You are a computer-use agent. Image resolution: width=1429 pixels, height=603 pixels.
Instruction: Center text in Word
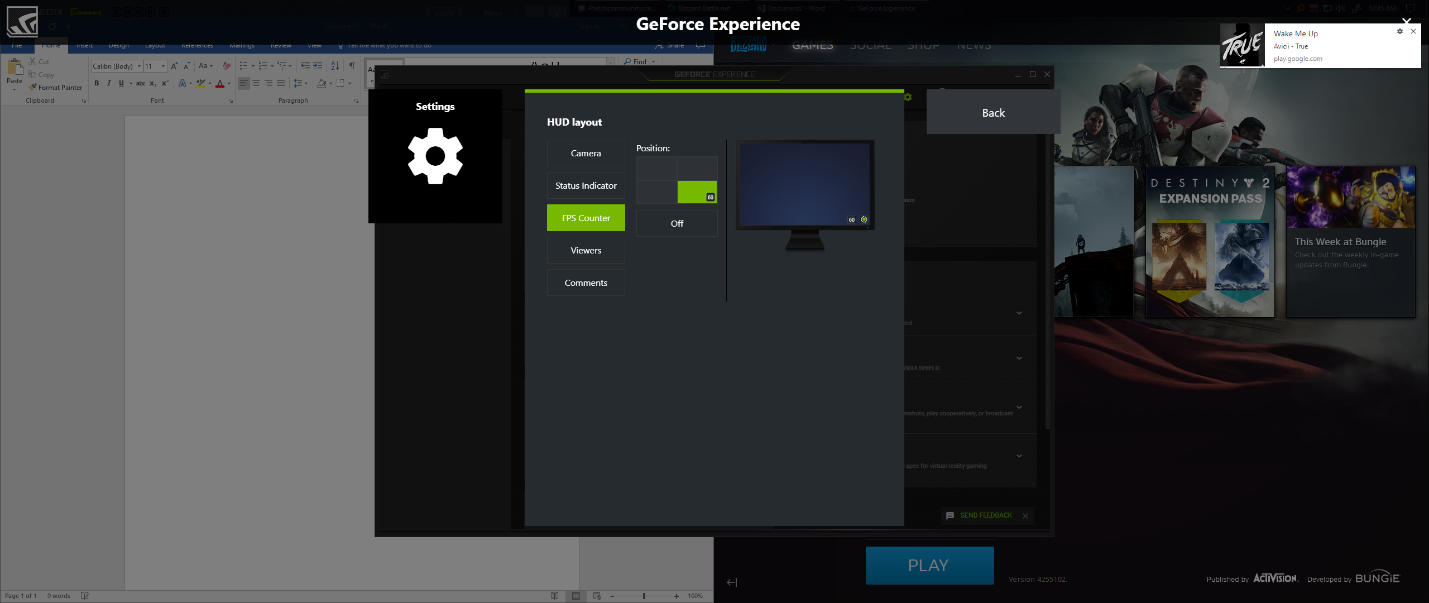pos(256,83)
